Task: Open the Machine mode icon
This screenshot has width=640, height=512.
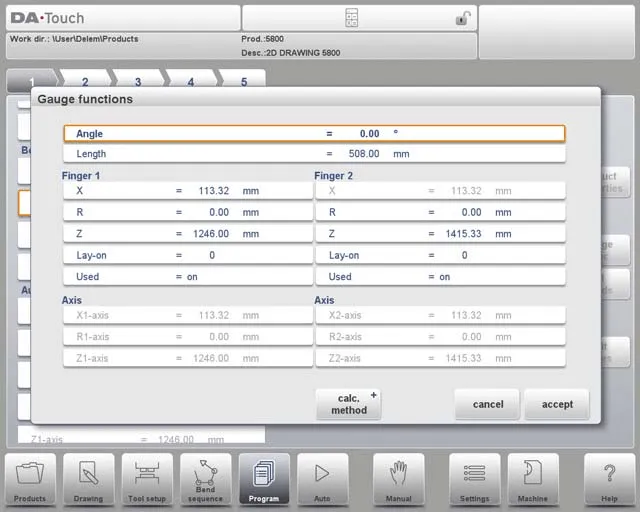Action: (x=532, y=479)
